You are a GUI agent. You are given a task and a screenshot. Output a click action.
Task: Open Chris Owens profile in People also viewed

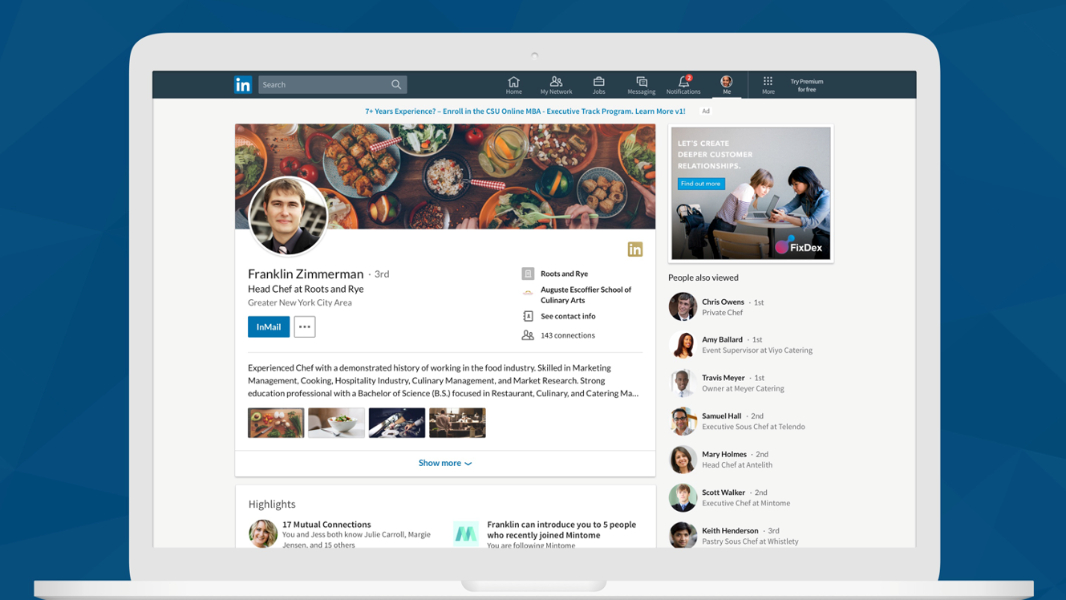[722, 302]
